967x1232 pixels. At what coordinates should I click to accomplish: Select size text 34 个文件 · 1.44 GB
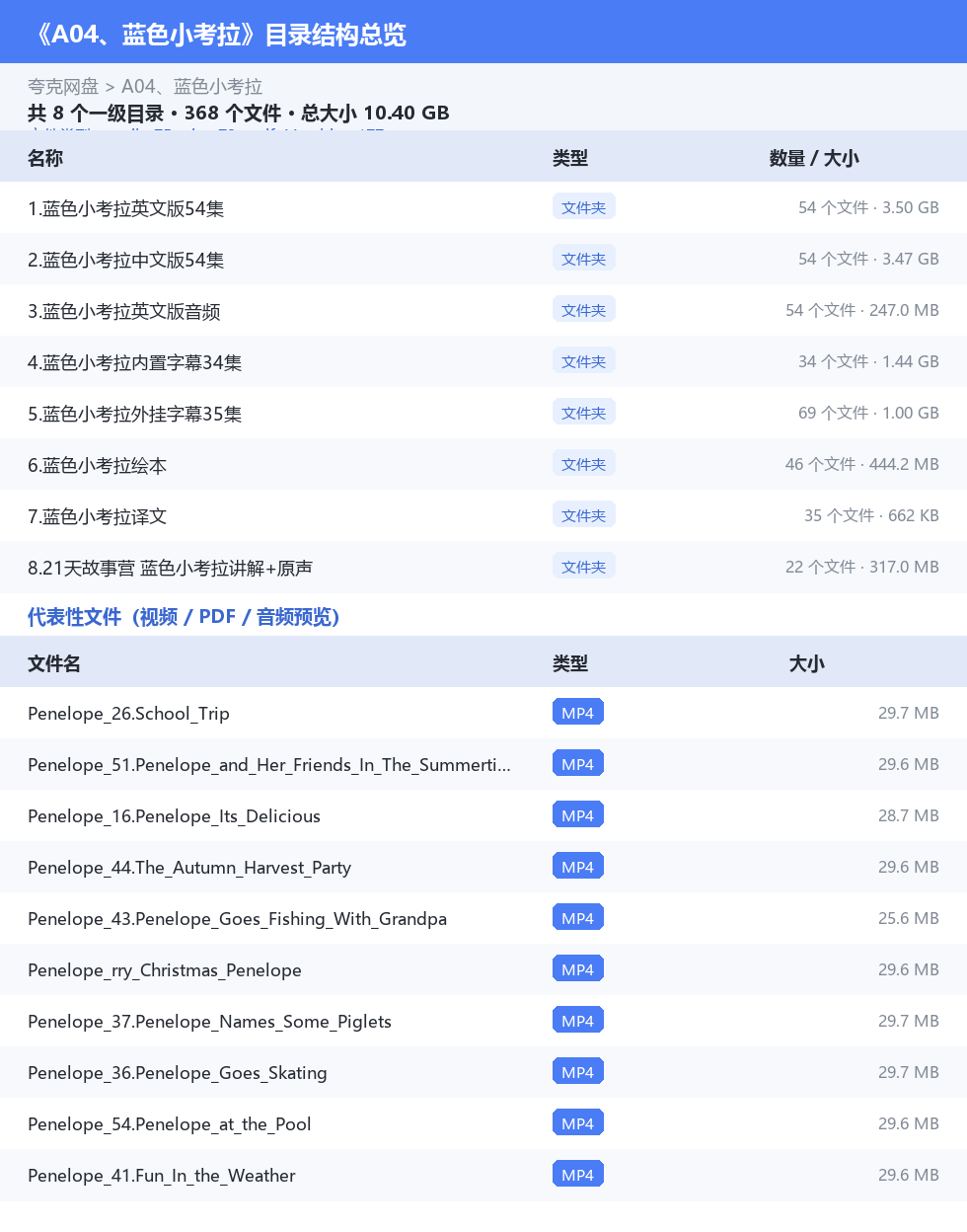click(x=868, y=361)
